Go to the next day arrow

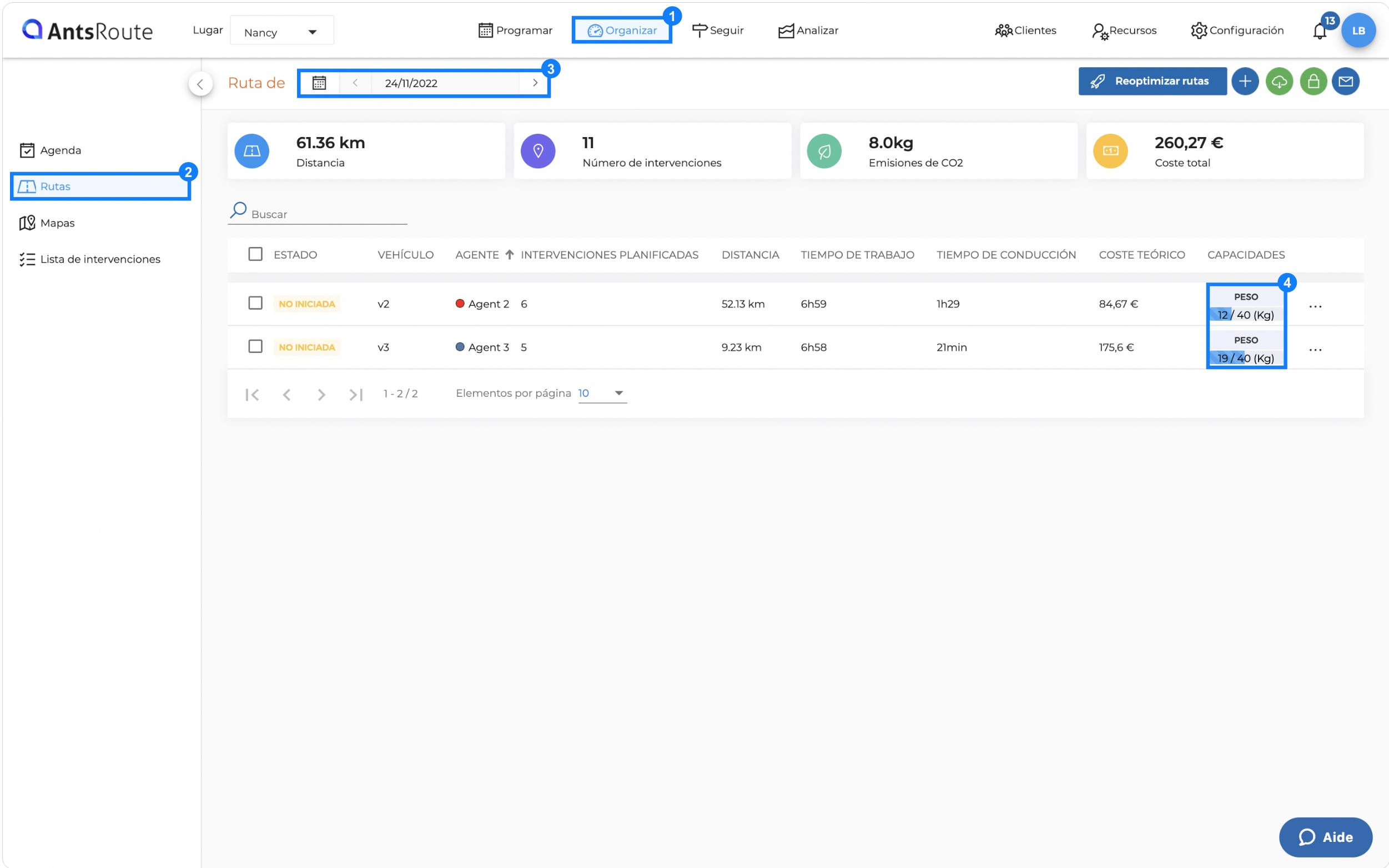[535, 83]
